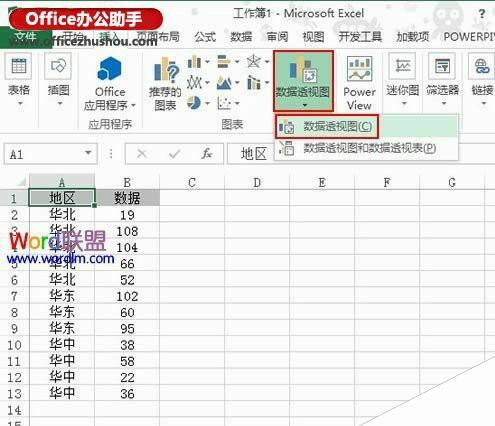Click the insert function fx icon
495x426 pixels.
[207, 154]
